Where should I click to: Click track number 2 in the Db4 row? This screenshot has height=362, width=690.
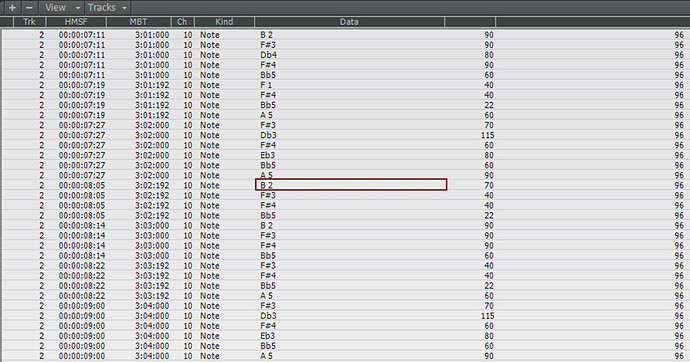42,55
